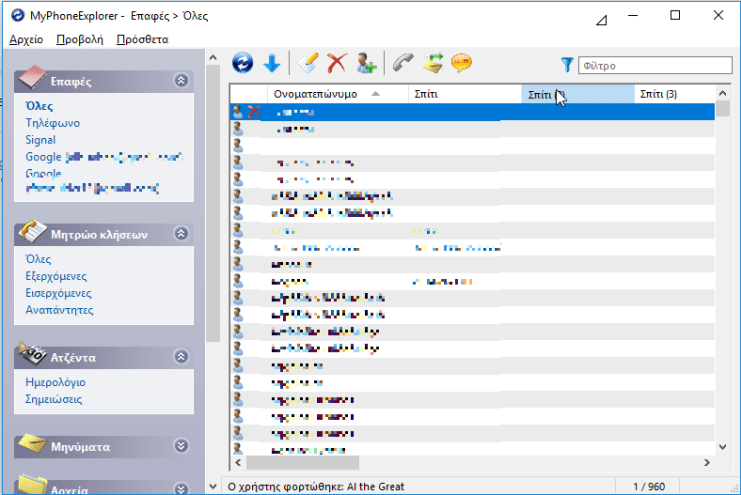Click the Μητρώο κλήσεων phone icon

coord(33,231)
